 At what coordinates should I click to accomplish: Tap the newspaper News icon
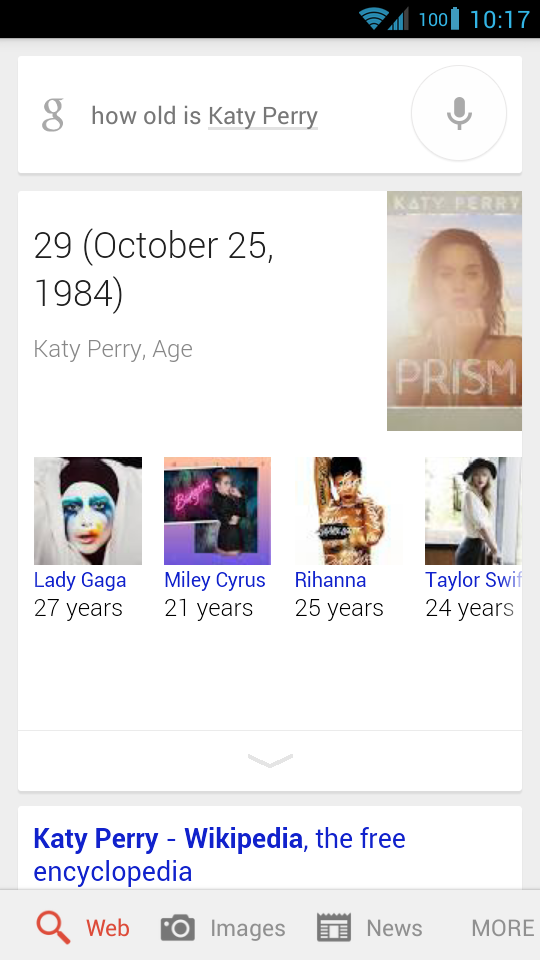click(x=334, y=928)
